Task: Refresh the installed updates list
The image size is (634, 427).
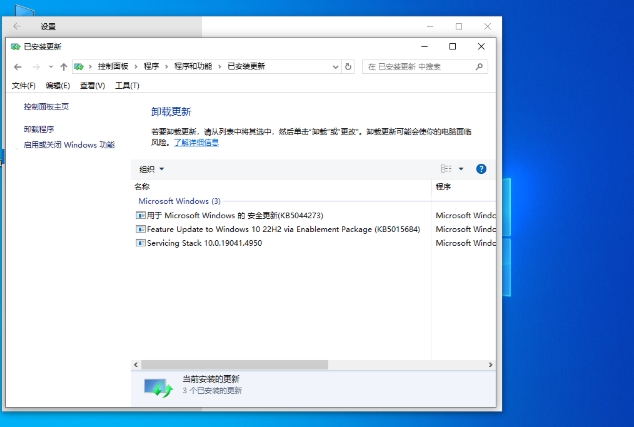Action: 348,67
